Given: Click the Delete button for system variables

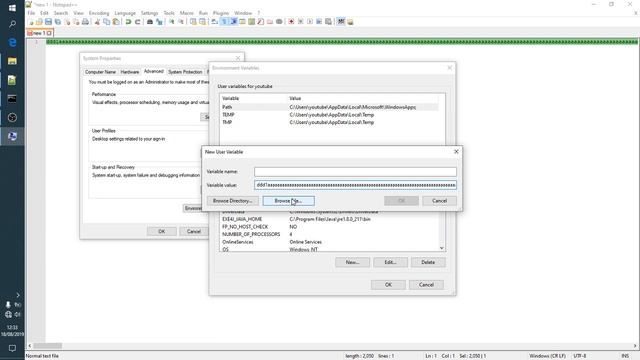Looking at the screenshot, I should click(428, 262).
